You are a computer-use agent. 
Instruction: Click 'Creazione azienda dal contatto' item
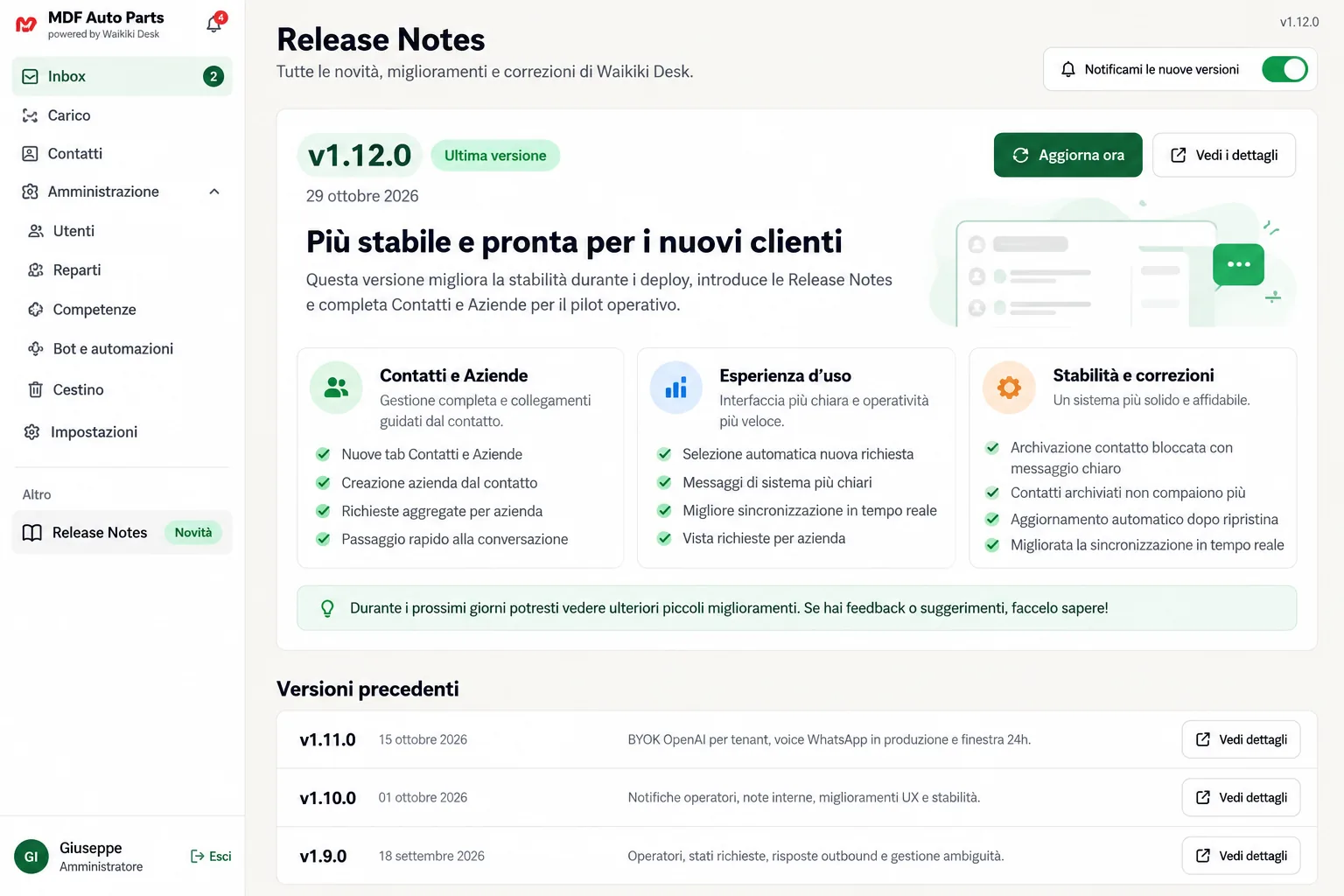click(439, 483)
